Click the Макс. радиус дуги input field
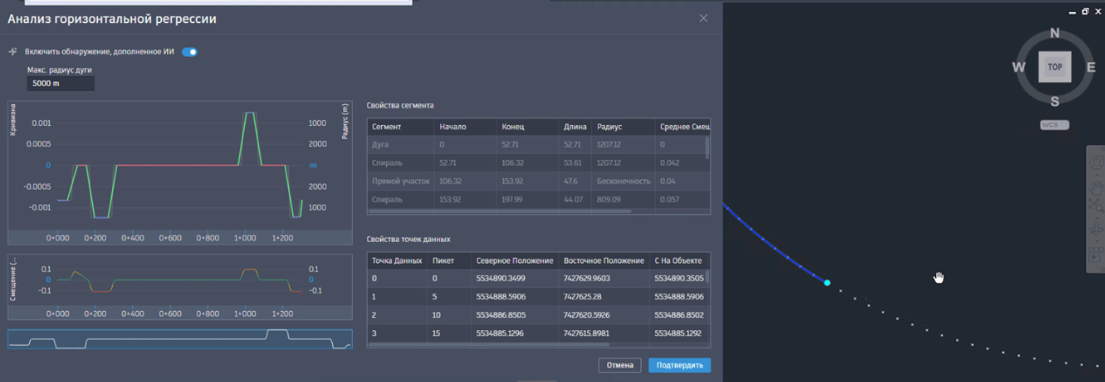 [61, 84]
